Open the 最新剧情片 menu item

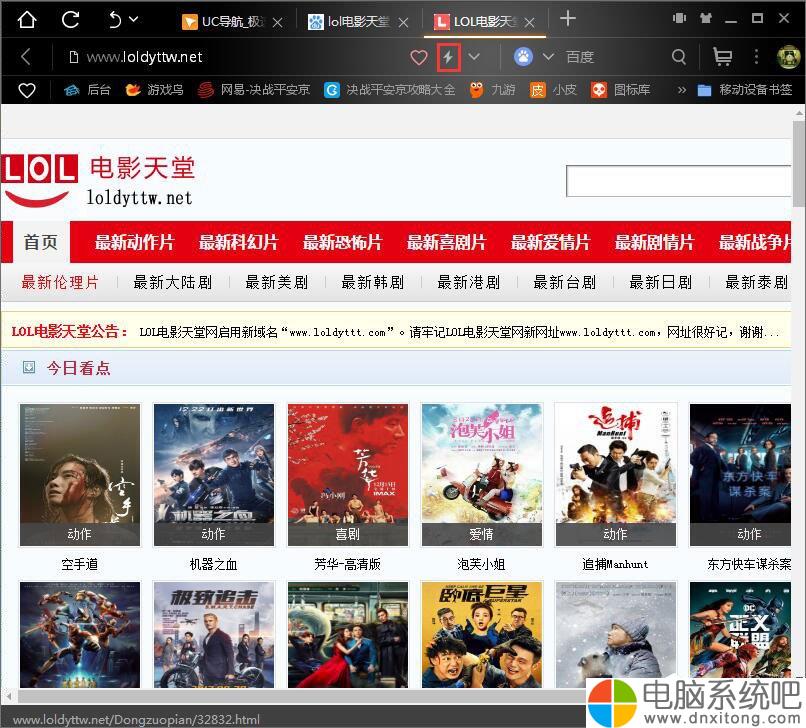coord(654,242)
